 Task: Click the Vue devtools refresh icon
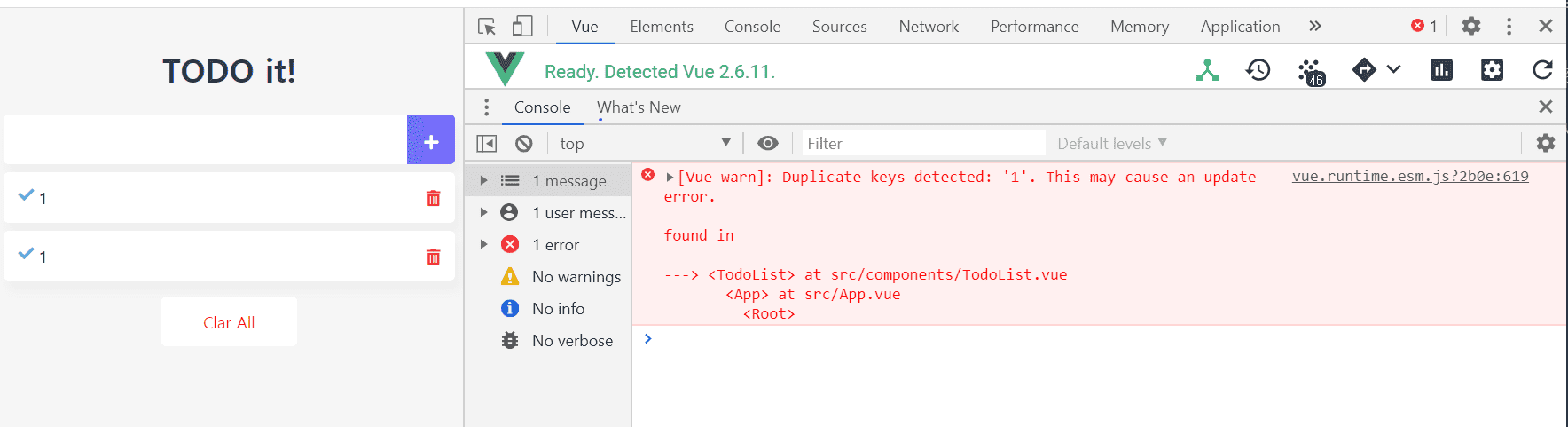point(1542,70)
